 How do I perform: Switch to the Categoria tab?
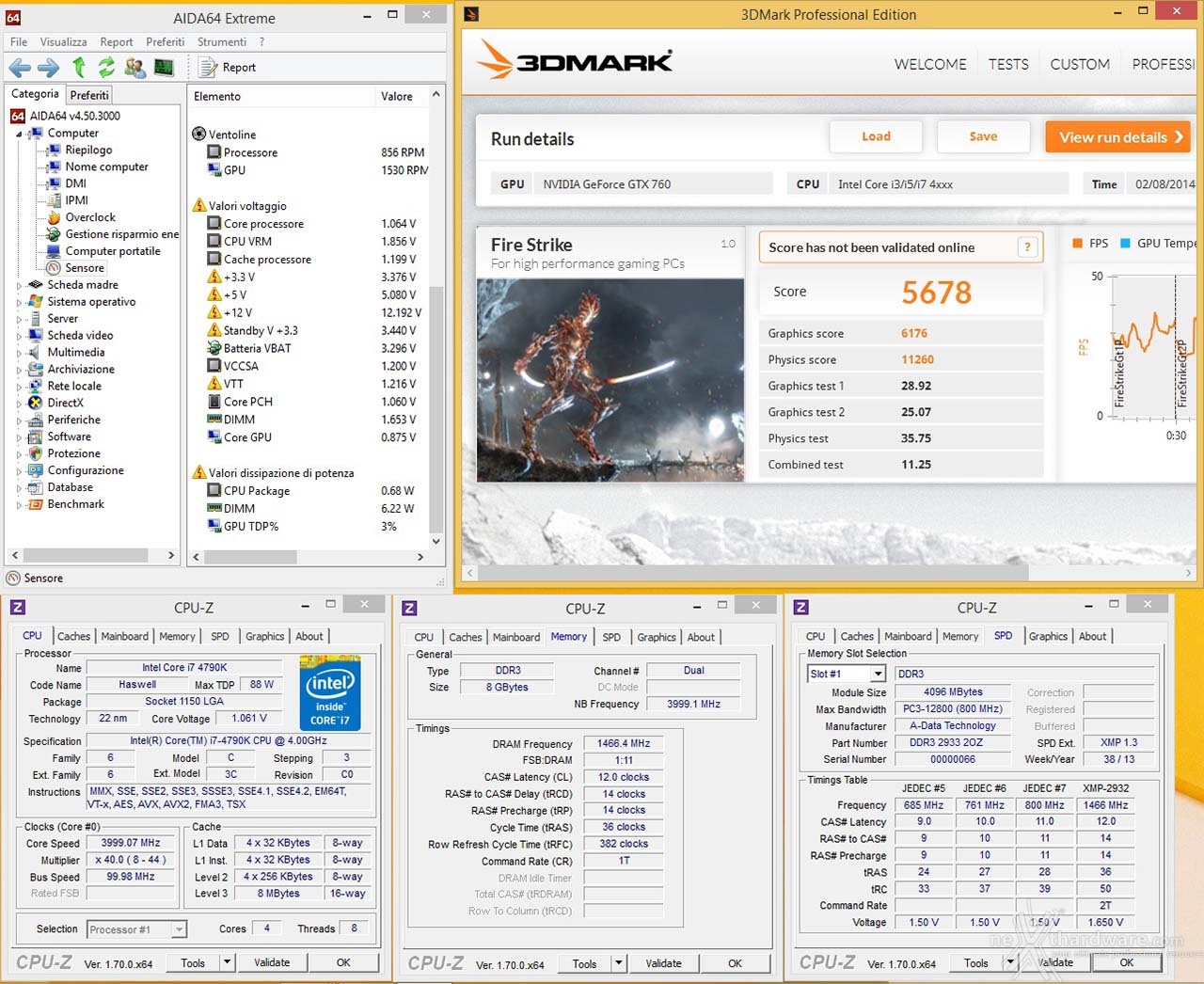[x=35, y=94]
